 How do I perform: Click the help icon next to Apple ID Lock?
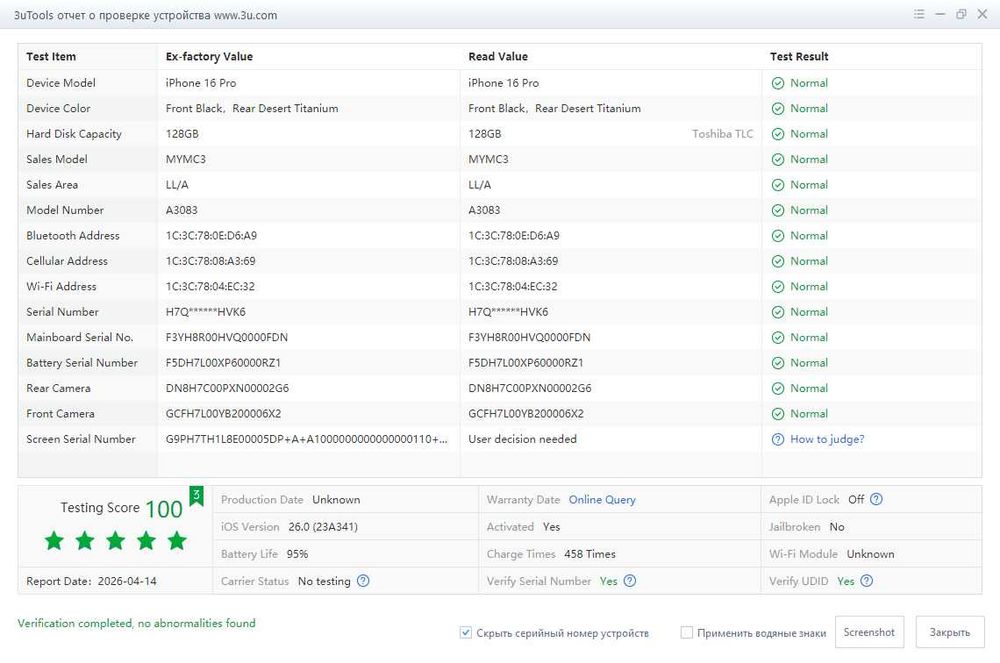click(876, 499)
